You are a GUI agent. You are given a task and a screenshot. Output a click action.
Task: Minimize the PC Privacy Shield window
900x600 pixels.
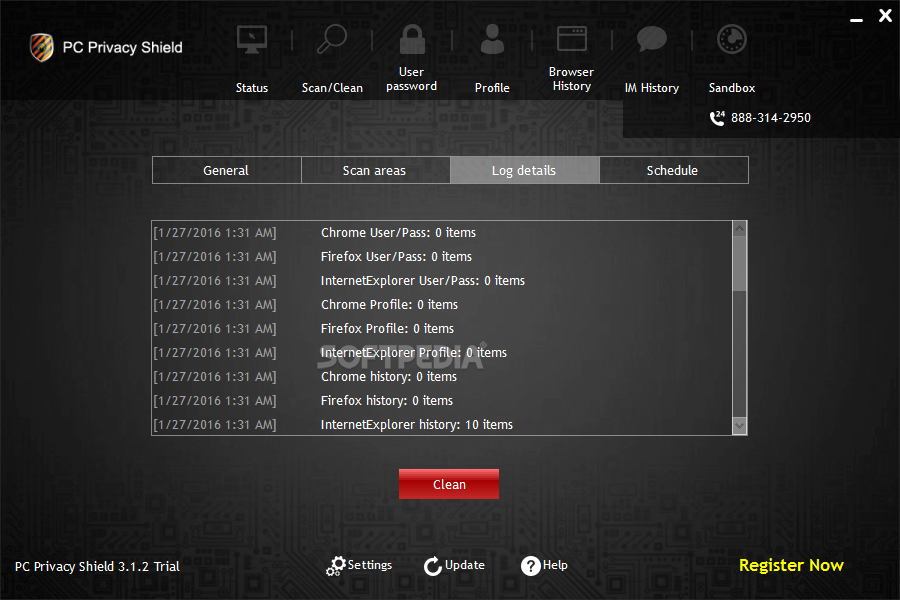click(x=856, y=20)
